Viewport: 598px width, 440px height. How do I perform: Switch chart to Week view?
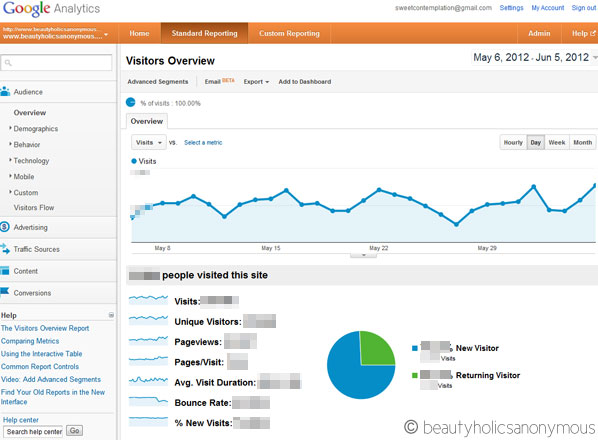click(x=557, y=142)
